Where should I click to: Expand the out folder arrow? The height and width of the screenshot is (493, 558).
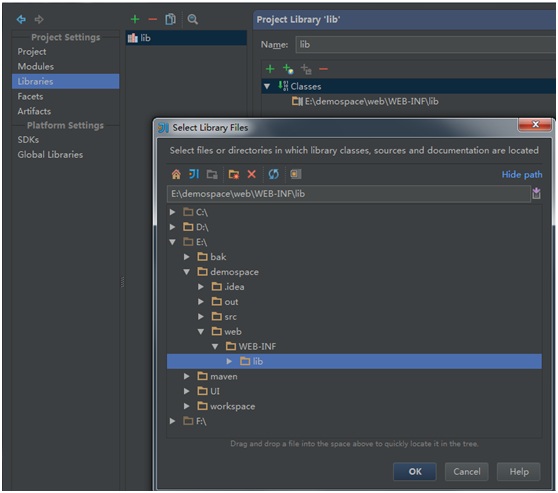(x=201, y=302)
